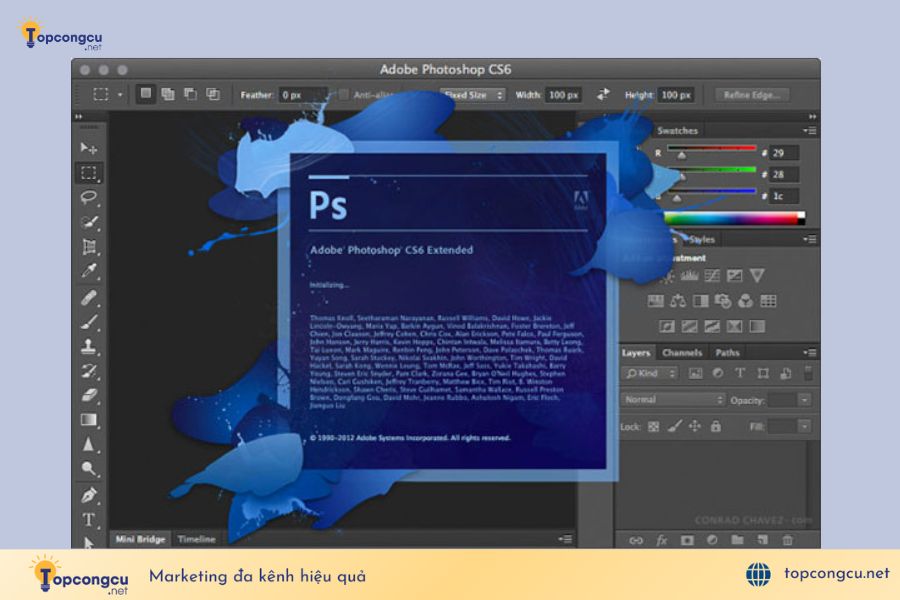Select the Lasso tool
Viewport: 900px width, 600px height.
click(89, 198)
